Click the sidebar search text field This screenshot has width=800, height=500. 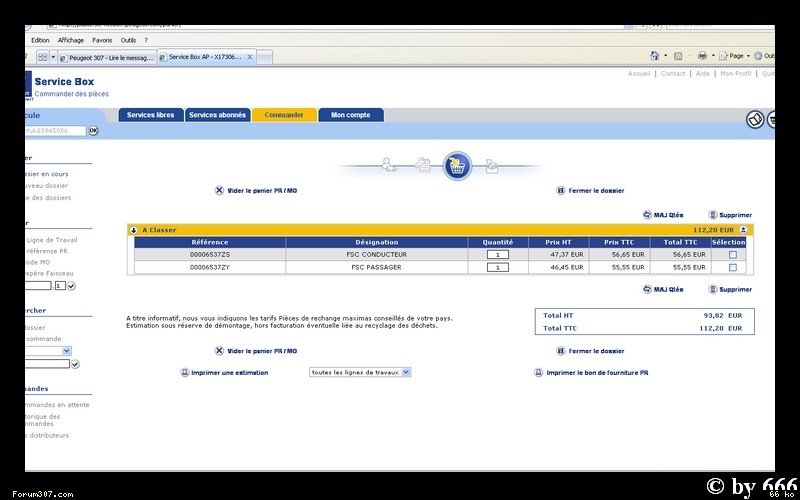click(x=47, y=364)
